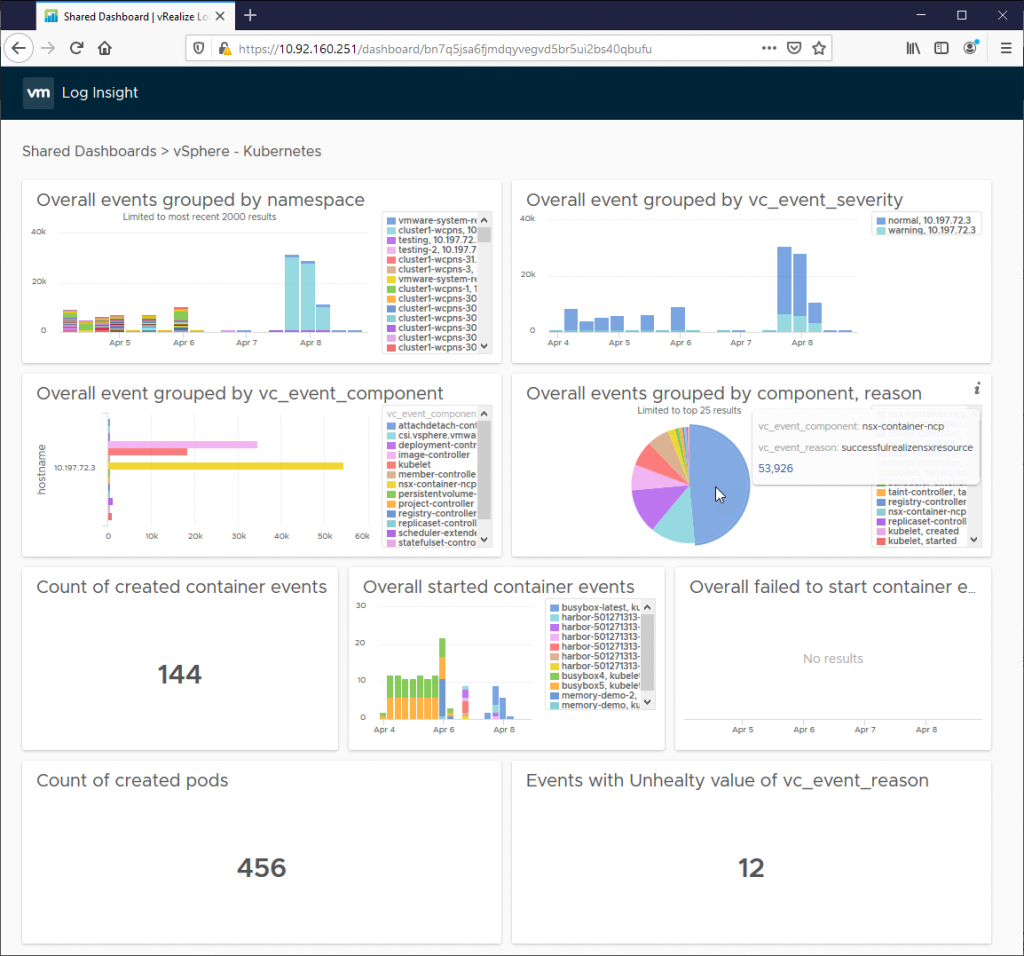Click the browser Home icon

click(x=104, y=48)
